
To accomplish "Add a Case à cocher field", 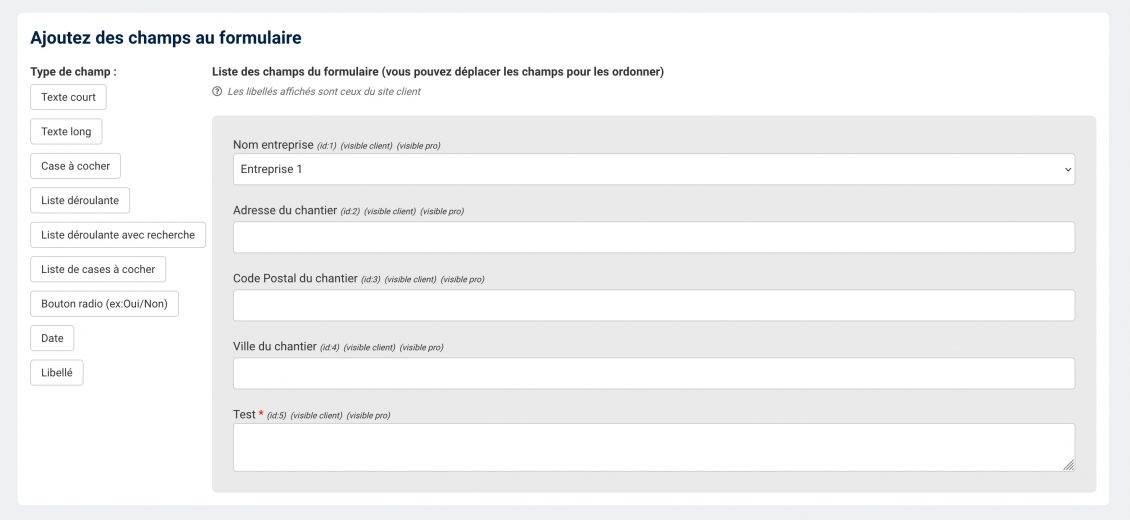I will pos(75,166).
